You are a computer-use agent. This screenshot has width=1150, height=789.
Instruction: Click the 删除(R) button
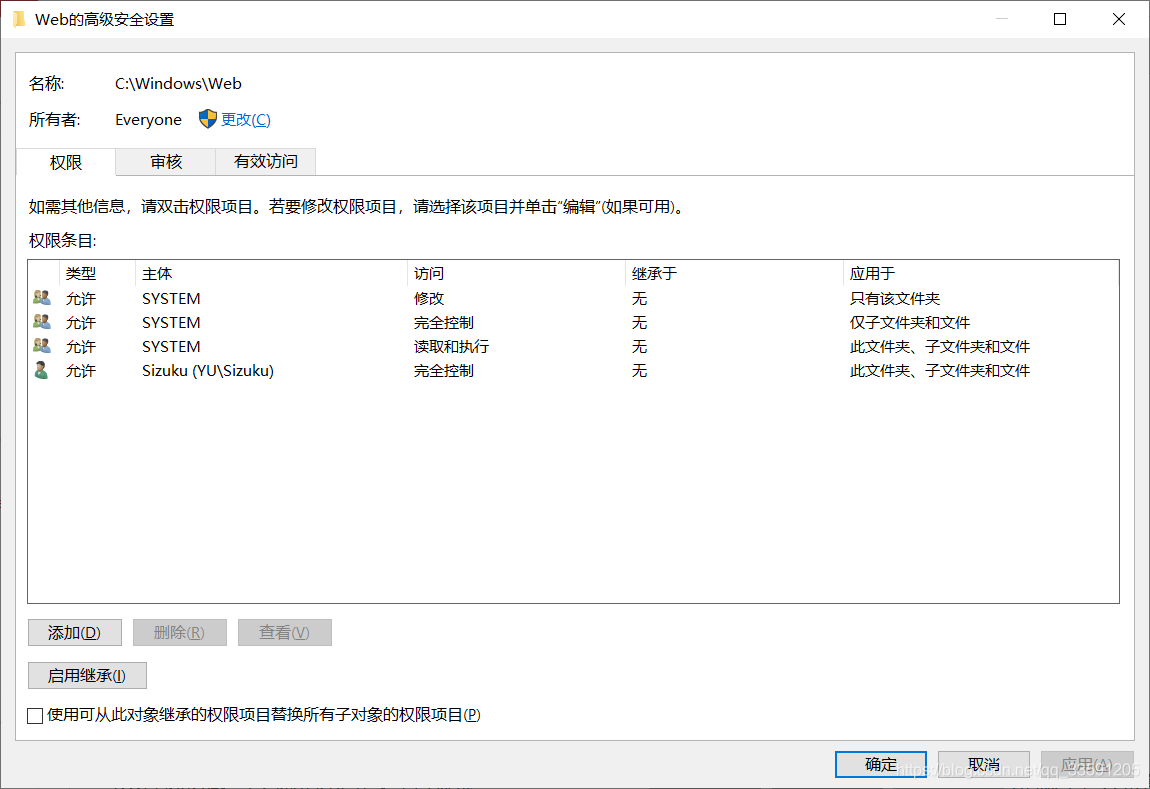[x=180, y=633]
